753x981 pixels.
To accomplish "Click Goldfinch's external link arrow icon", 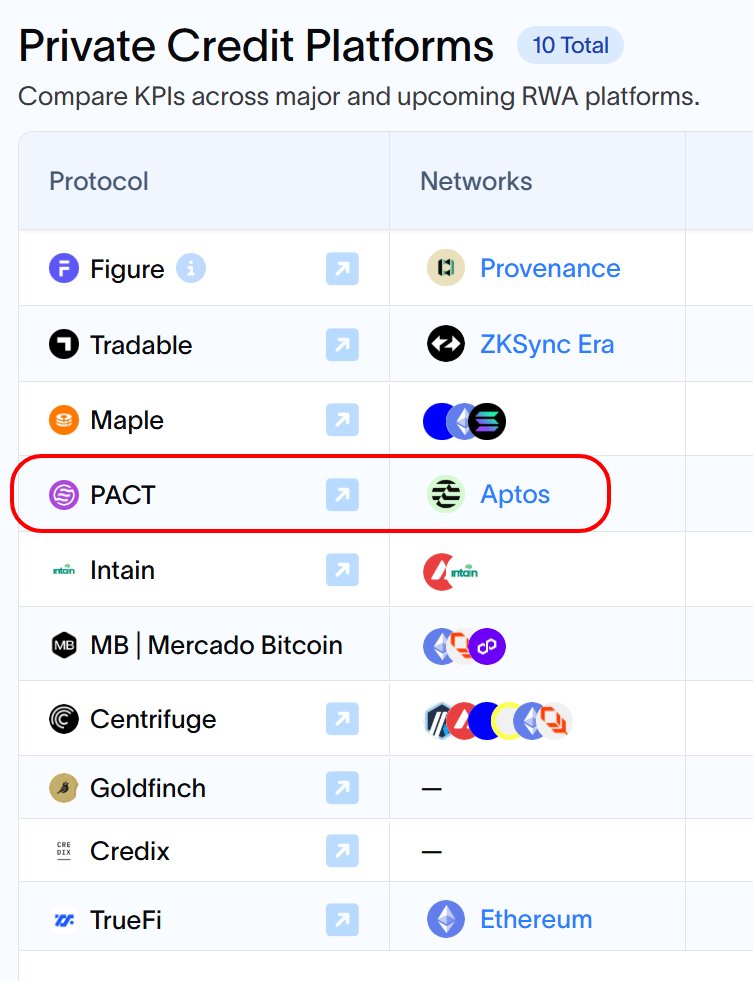I will click(342, 788).
